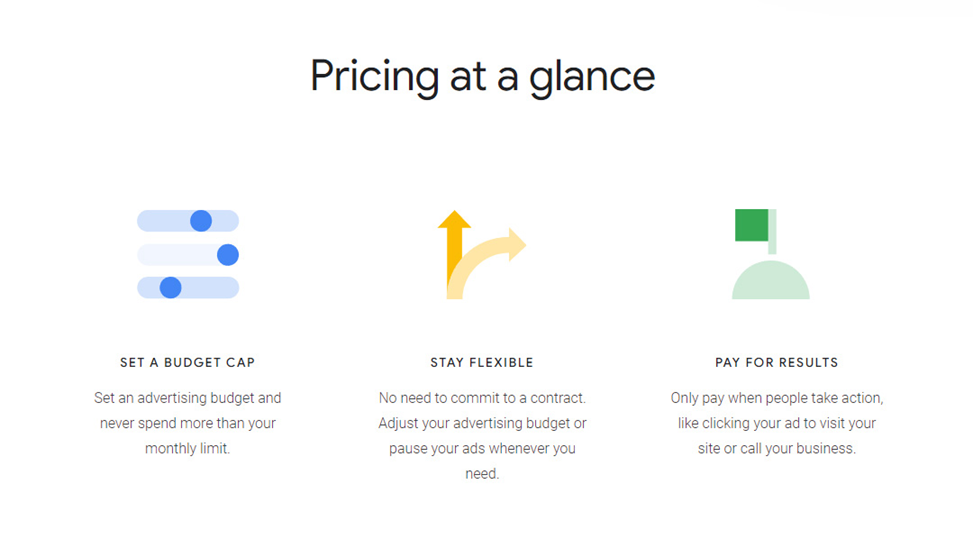This screenshot has width=973, height=548.
Task: Click 'No need to commit to a contract.' line
Action: pos(482,398)
